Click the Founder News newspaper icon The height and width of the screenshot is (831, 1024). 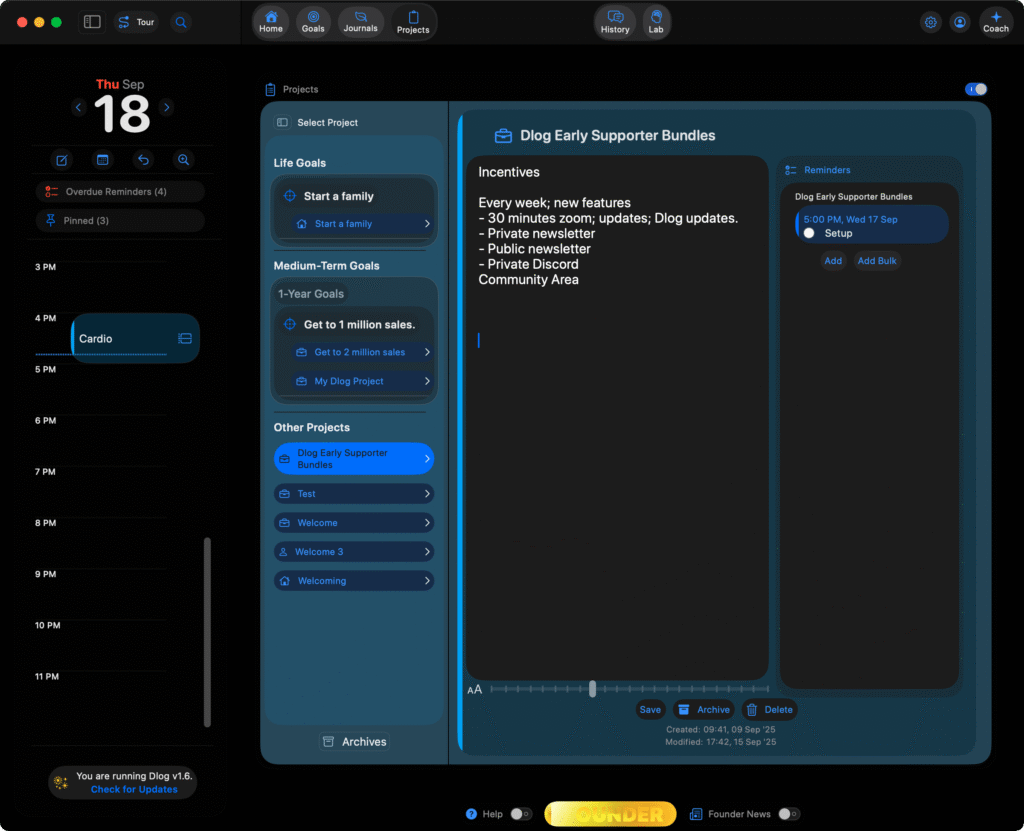click(696, 814)
